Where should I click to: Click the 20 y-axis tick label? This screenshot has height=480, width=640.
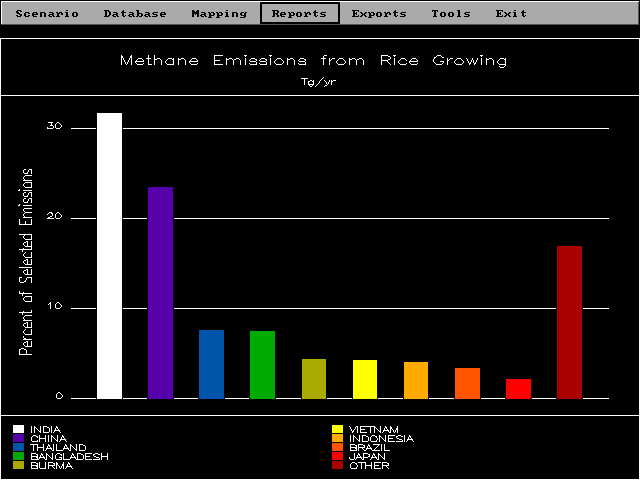pos(54,216)
